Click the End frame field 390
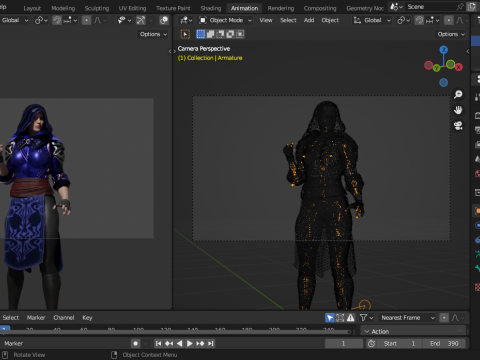 tap(444, 343)
